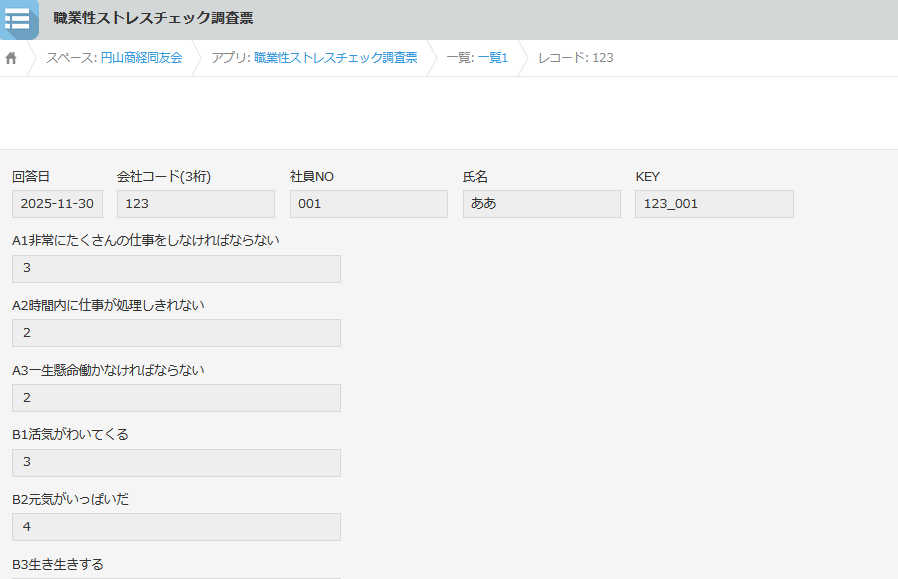The image size is (898, 579).
Task: Select the 会社コード(3桁) field
Action: pyautogui.click(x=195, y=204)
